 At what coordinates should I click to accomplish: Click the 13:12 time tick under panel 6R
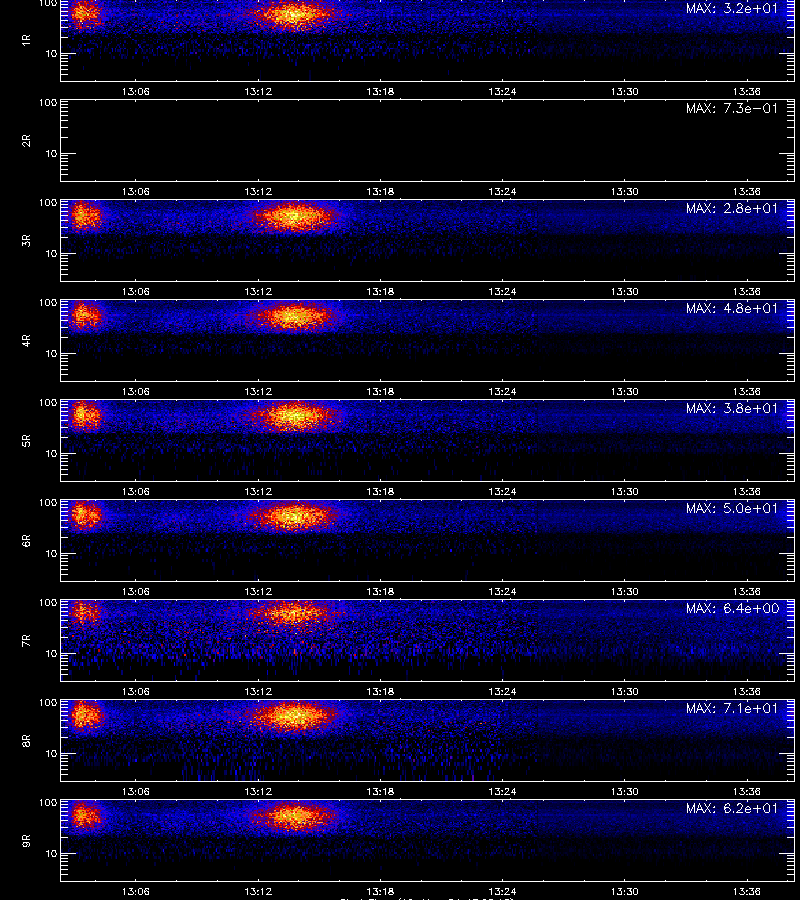click(x=258, y=591)
